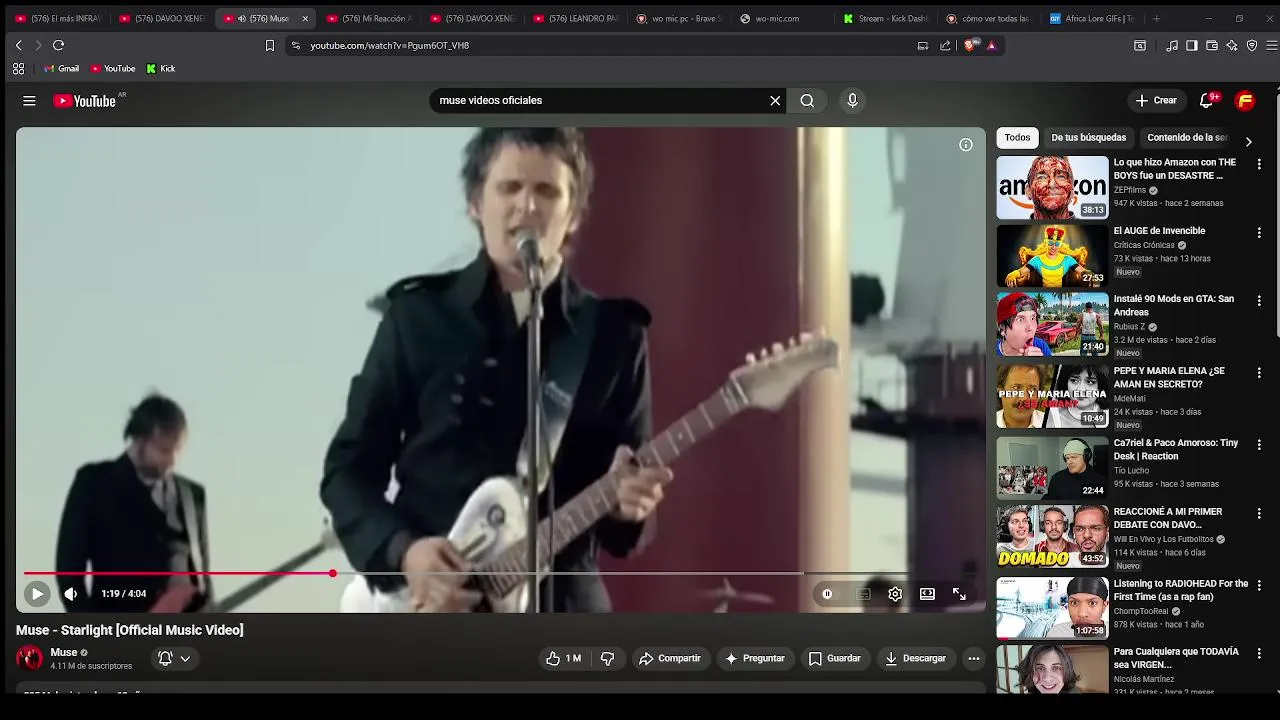Switch to theater mode
Image resolution: width=1280 pixels, height=720 pixels.
[927, 594]
